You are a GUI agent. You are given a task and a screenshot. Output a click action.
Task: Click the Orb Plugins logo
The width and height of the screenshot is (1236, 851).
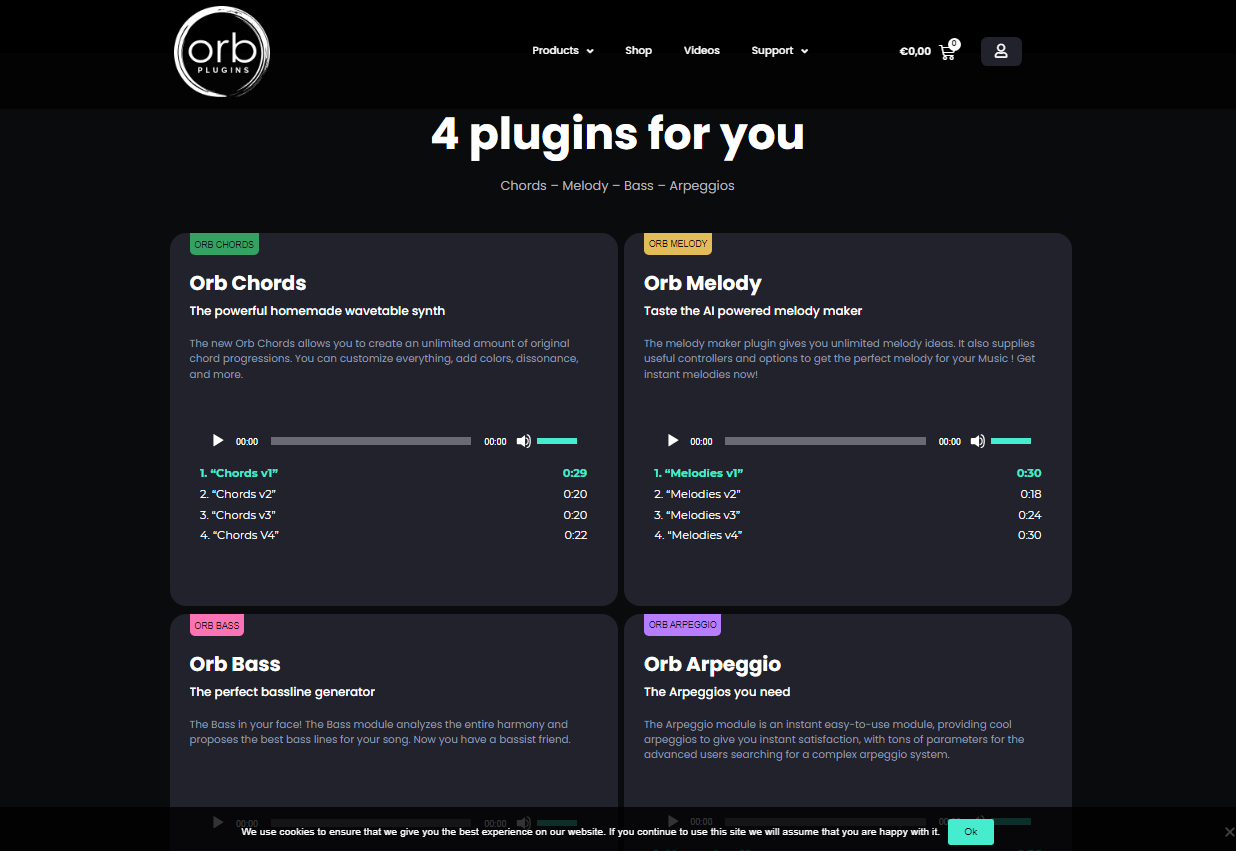point(222,51)
